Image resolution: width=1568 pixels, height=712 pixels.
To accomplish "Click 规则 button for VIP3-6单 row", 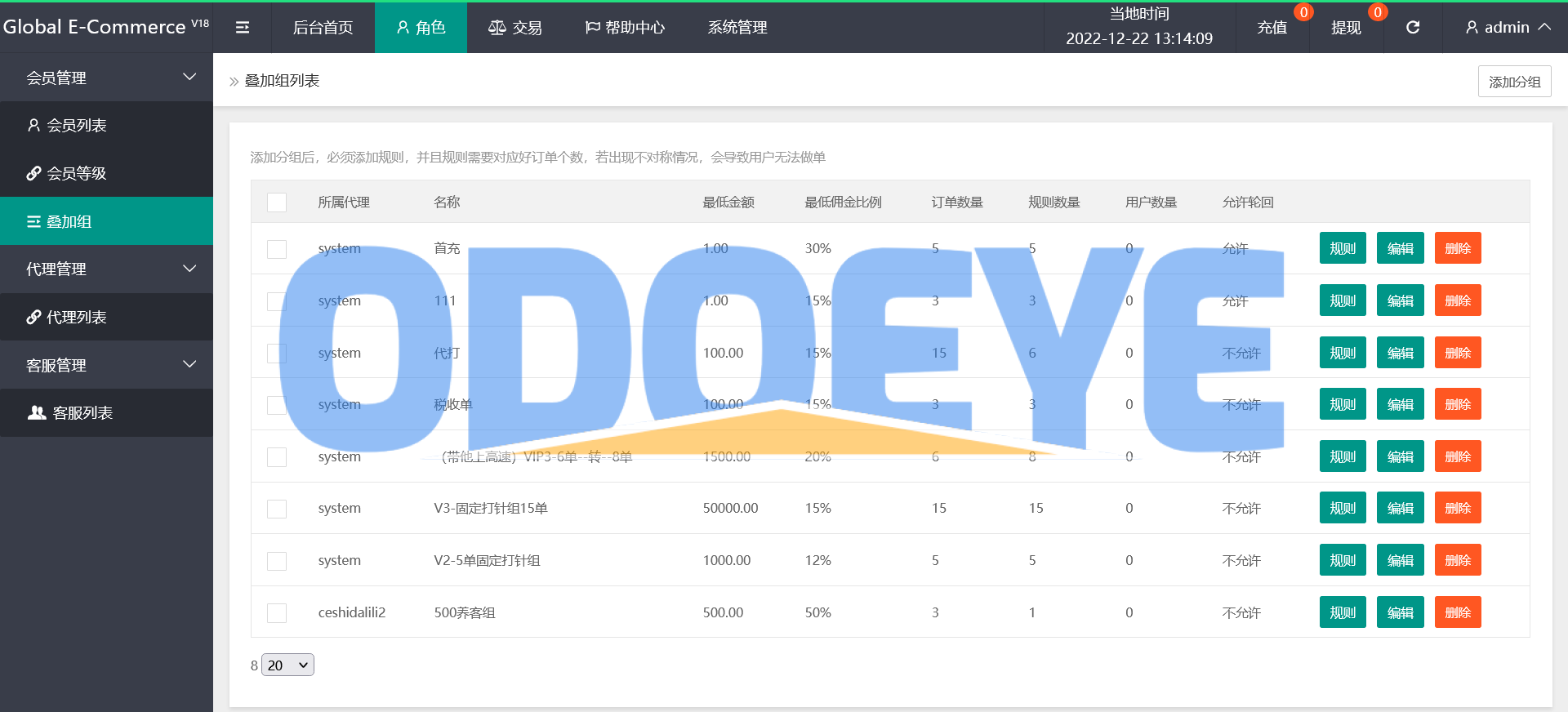I will (1343, 456).
